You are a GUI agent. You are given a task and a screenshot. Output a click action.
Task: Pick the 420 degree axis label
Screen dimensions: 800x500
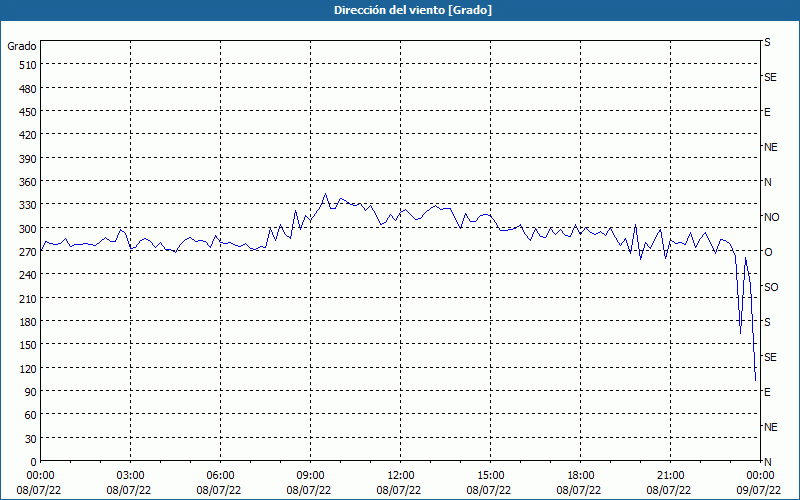(29, 135)
